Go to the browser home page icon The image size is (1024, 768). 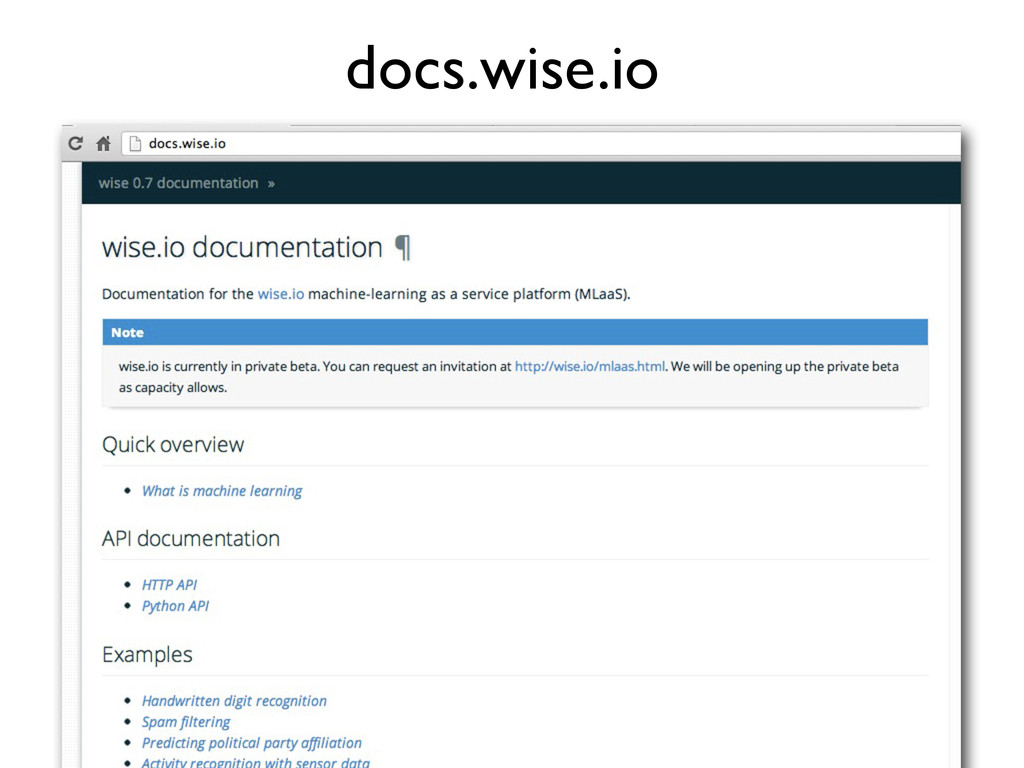click(103, 143)
